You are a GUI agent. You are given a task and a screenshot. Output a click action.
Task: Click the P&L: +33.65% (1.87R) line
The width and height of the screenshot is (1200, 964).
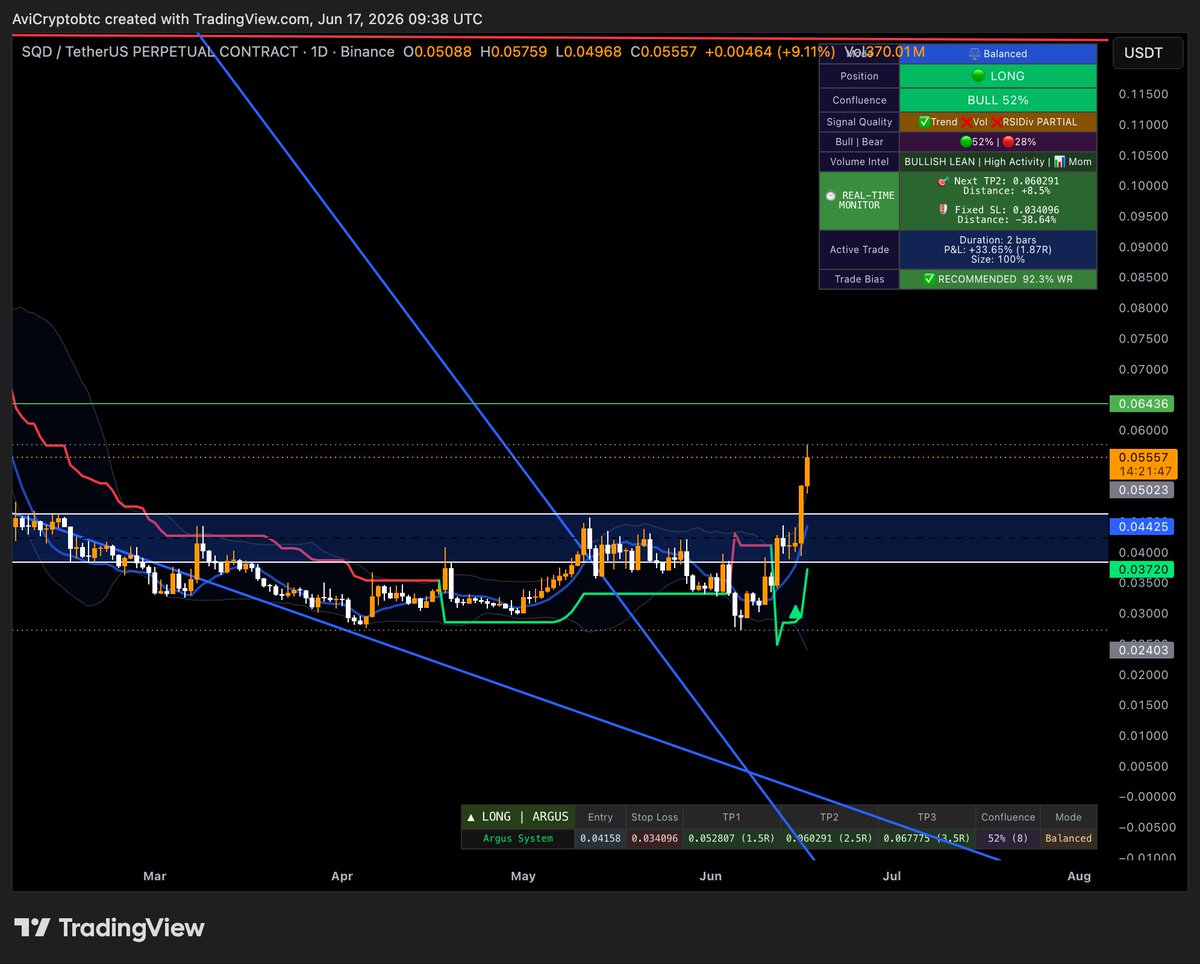pos(997,249)
